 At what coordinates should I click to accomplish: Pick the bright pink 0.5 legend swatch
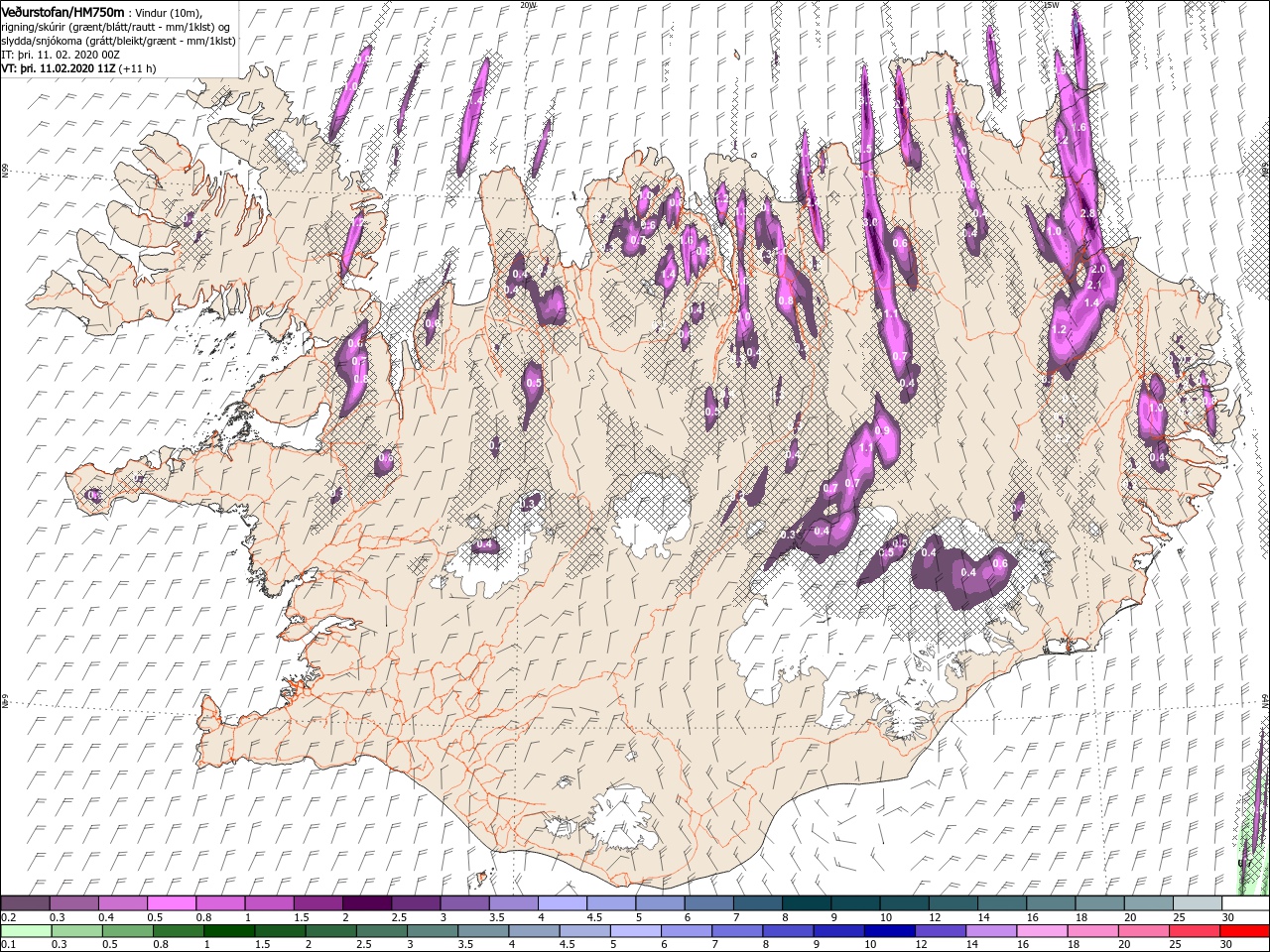click(171, 903)
